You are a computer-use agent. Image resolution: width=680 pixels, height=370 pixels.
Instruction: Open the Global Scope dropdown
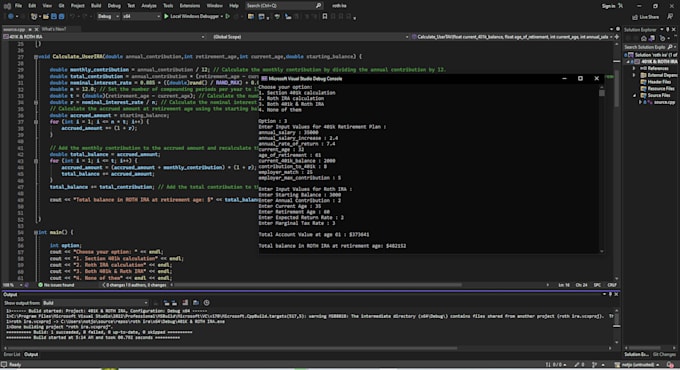pyautogui.click(x=310, y=37)
